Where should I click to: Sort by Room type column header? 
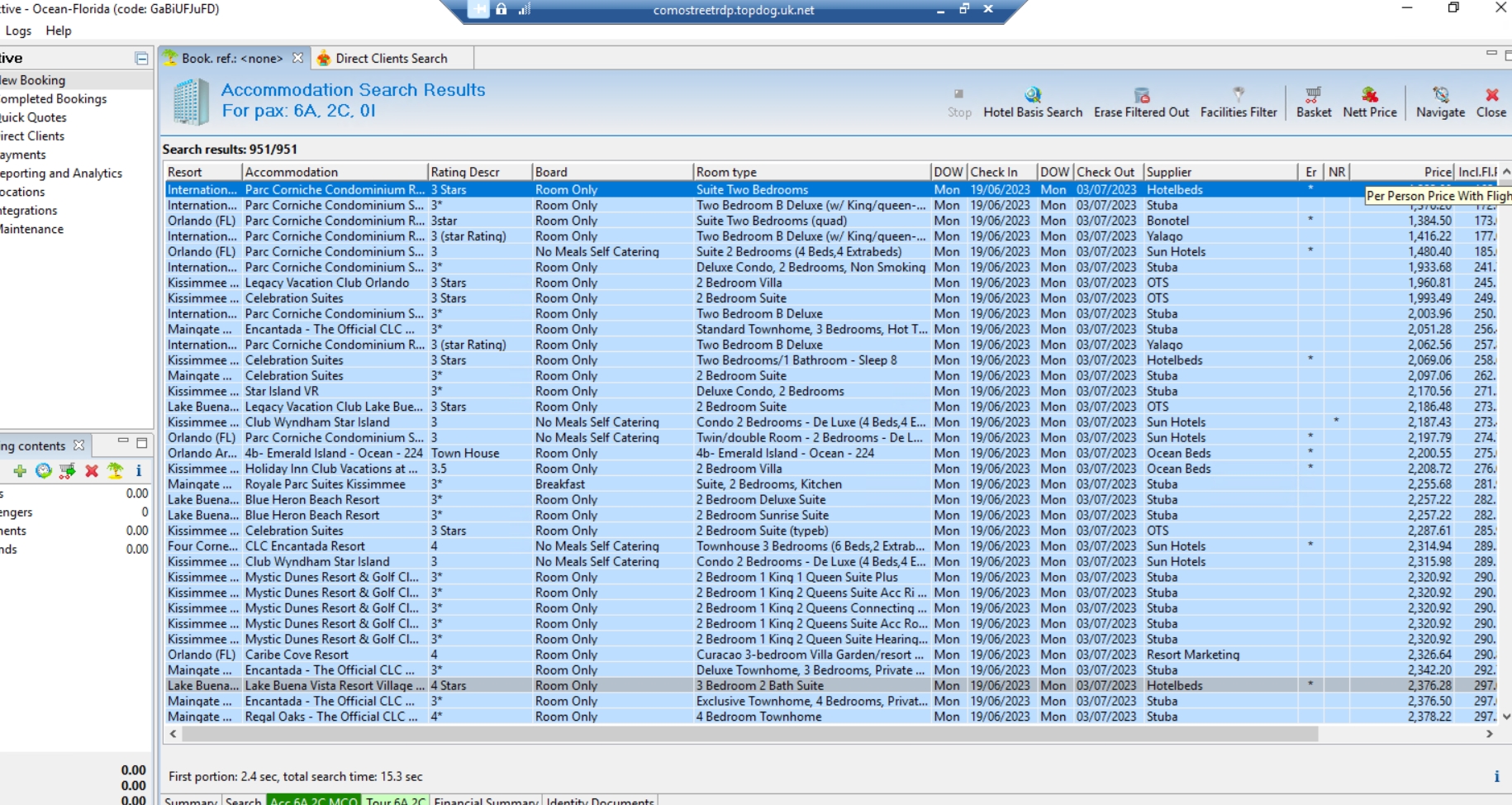pyautogui.click(x=811, y=172)
